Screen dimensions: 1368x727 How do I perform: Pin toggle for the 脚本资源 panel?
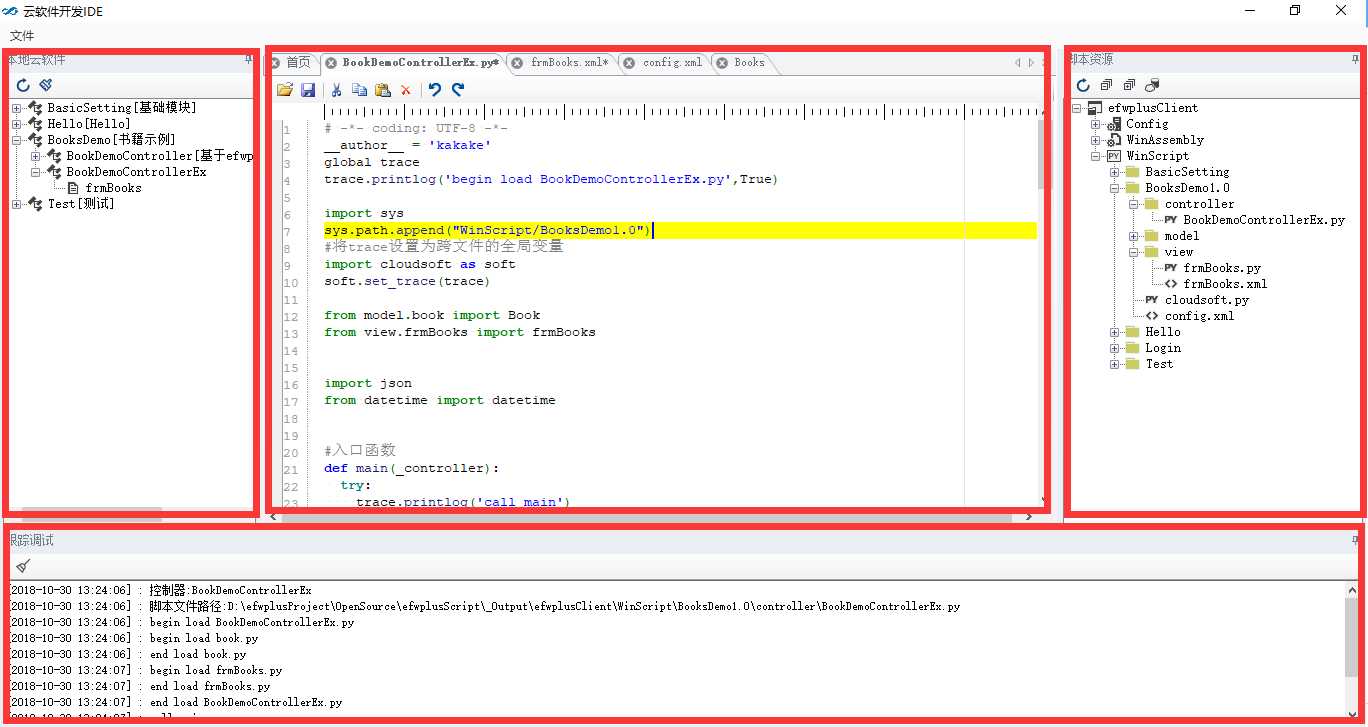click(1355, 60)
